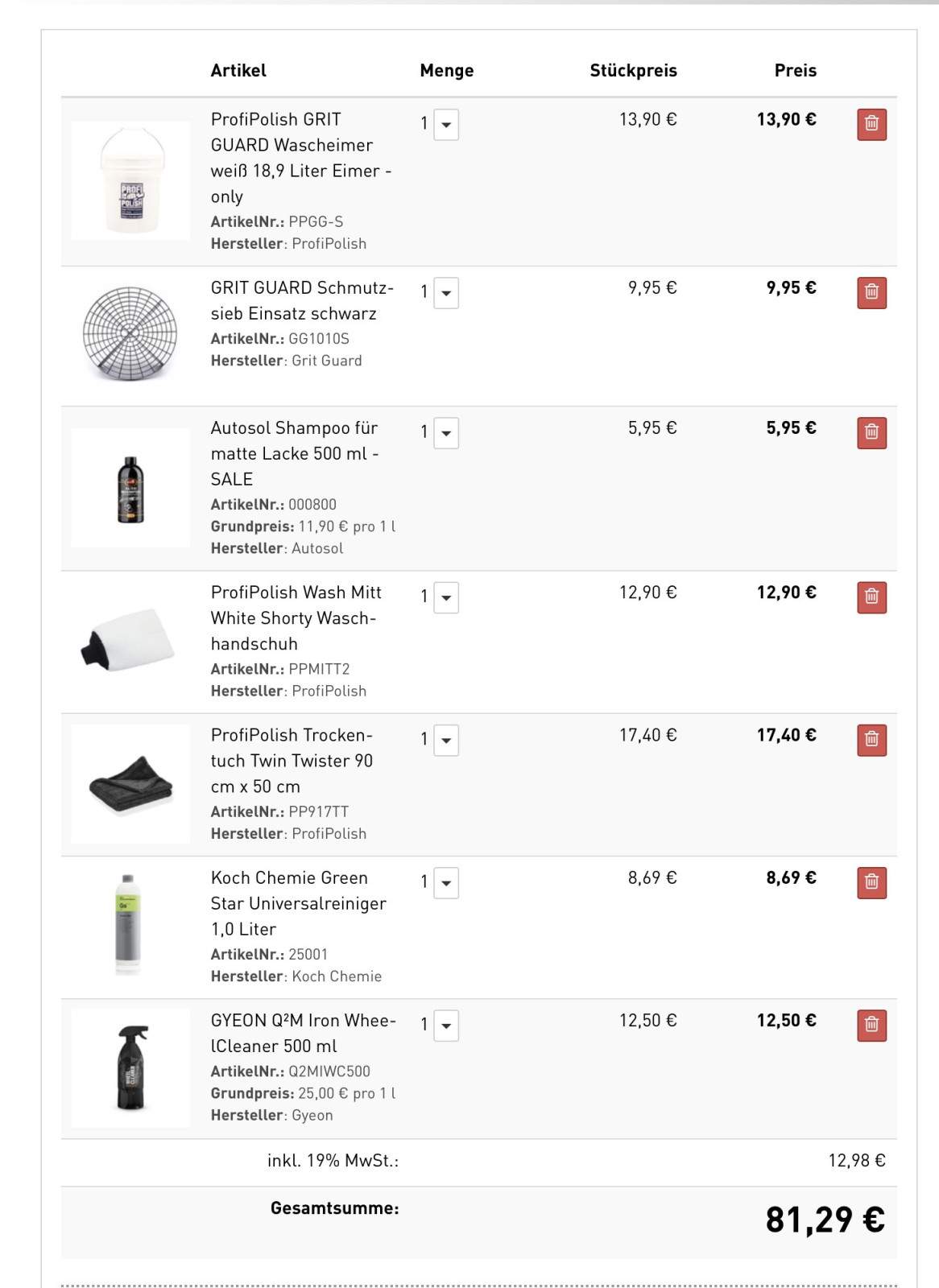This screenshot has height=1288, width=939.
Task: Remove GRIT GUARD Schmutzsieb with the trash icon
Action: tap(871, 293)
